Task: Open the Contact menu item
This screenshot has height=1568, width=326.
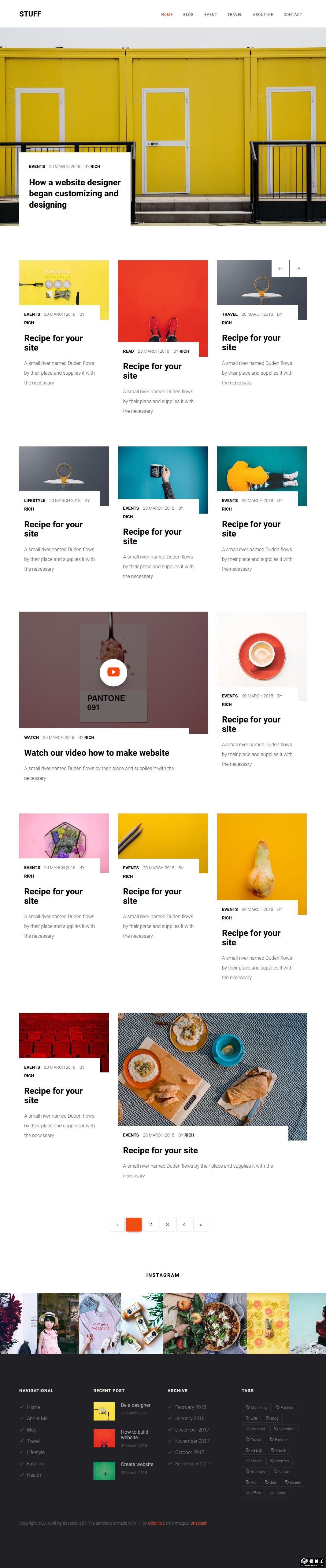Action: (x=292, y=15)
